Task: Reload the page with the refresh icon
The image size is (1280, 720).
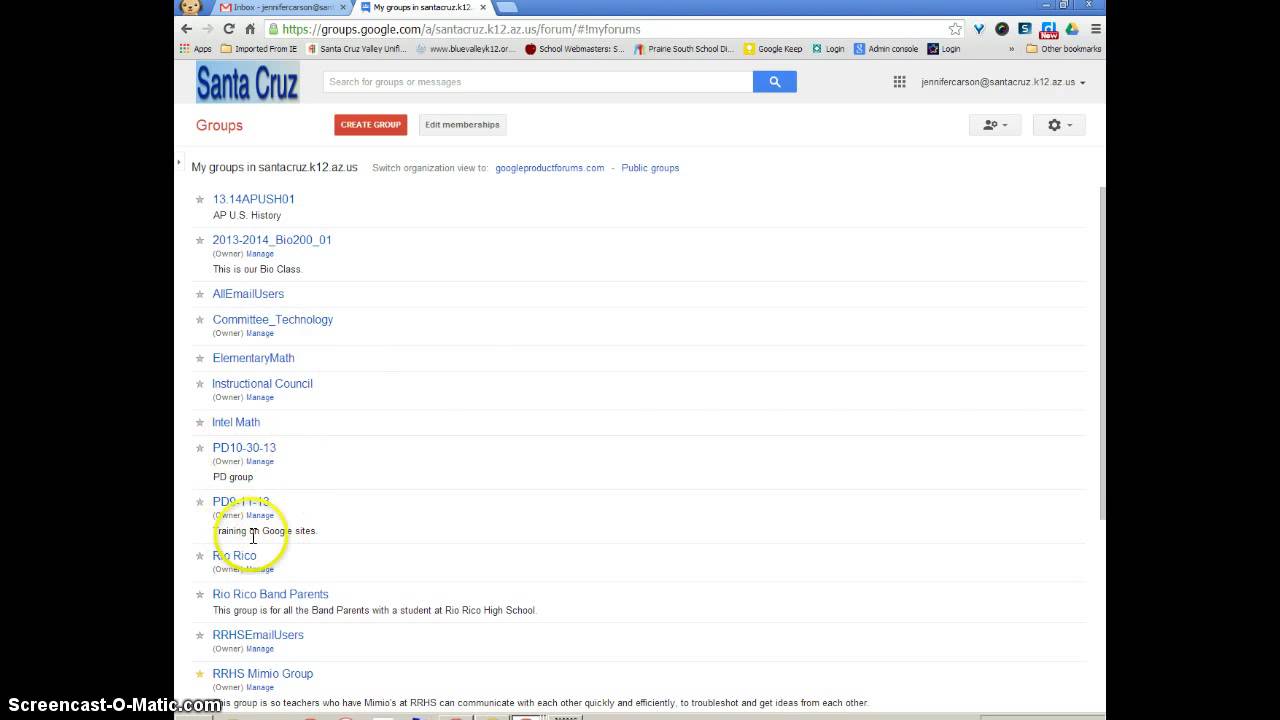Action: coord(229,29)
